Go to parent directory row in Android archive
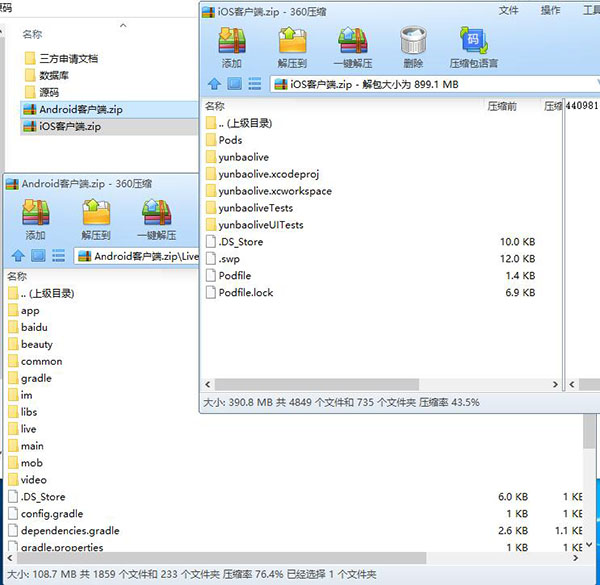Viewport: 600px width, 585px height. [x=41, y=293]
